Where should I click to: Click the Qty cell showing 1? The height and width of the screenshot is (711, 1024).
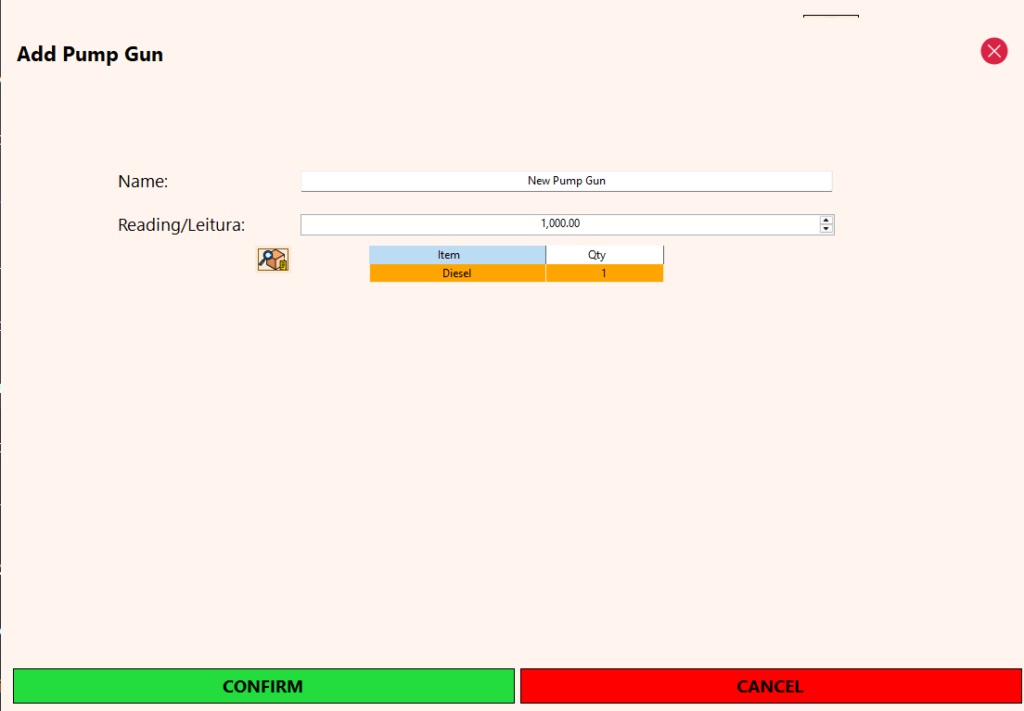604,273
